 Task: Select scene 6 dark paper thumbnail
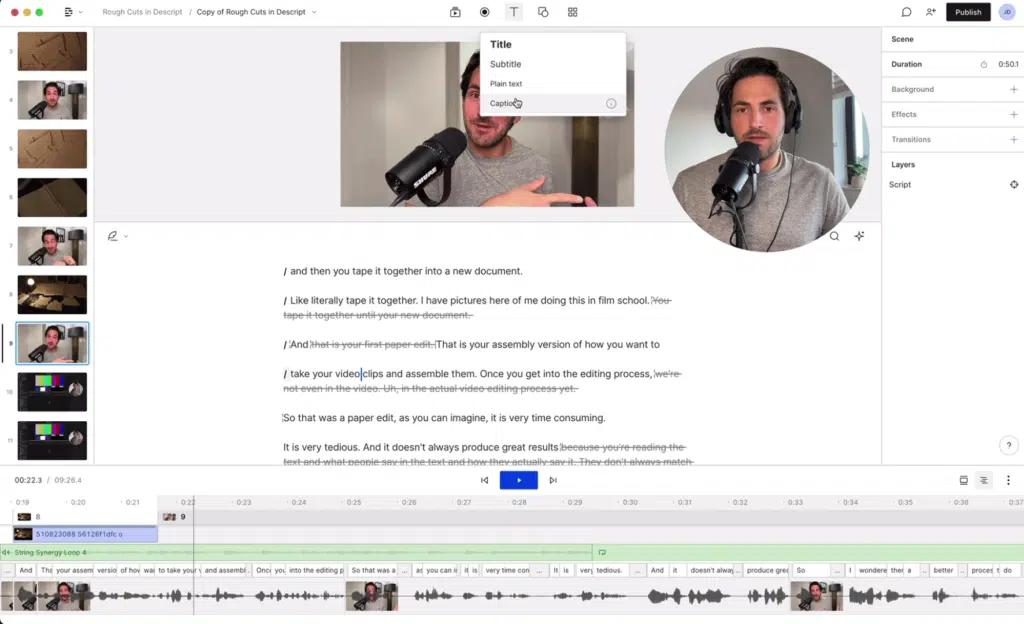click(x=52, y=197)
